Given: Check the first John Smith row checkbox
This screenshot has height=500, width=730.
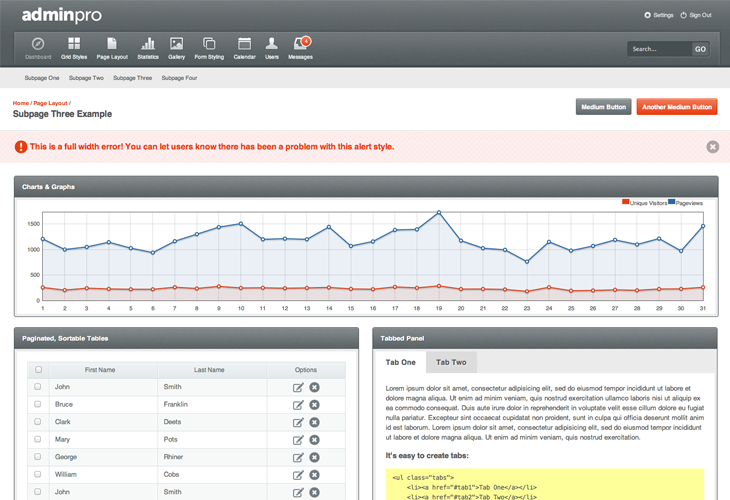Looking at the screenshot, I should click(x=38, y=387).
